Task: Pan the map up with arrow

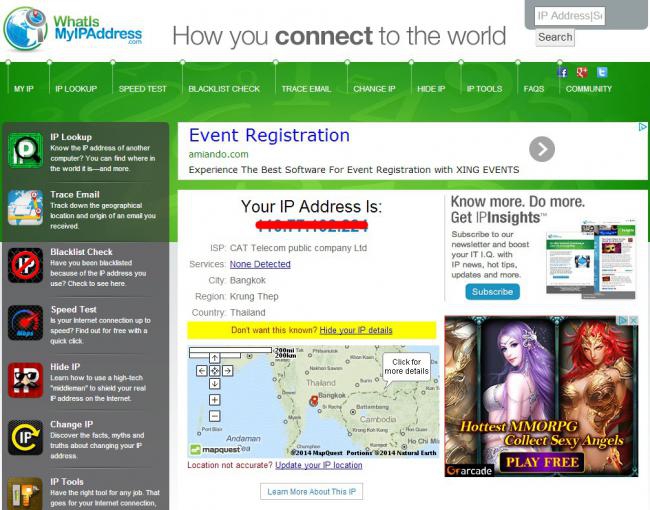Action: pos(214,358)
